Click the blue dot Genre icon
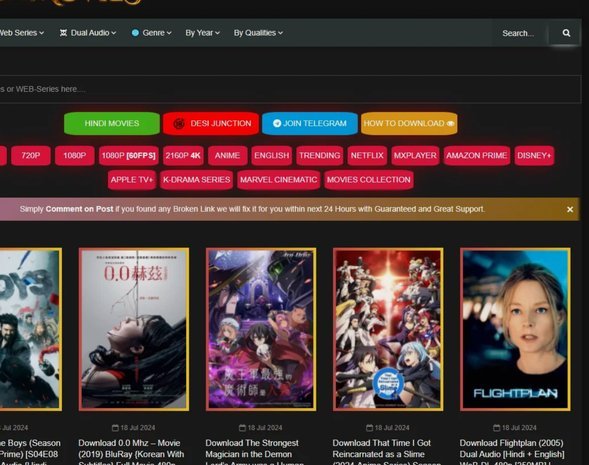This screenshot has width=589, height=465. coord(135,33)
